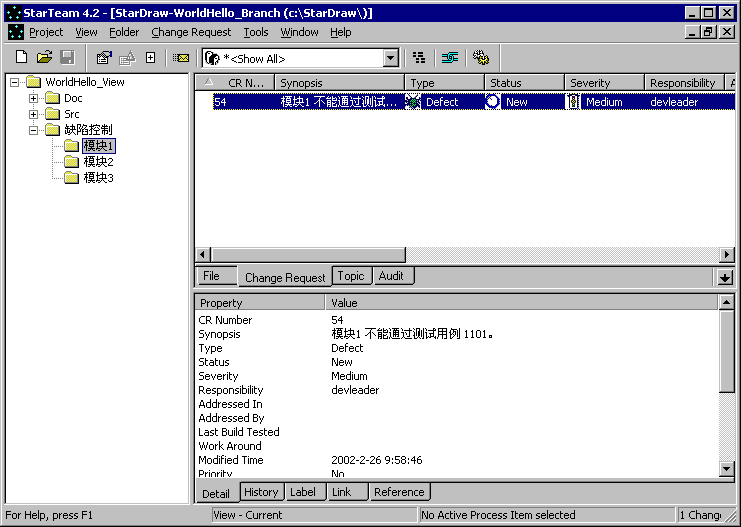Open item Properties toolbar icon
The image size is (741, 527).
104,58
